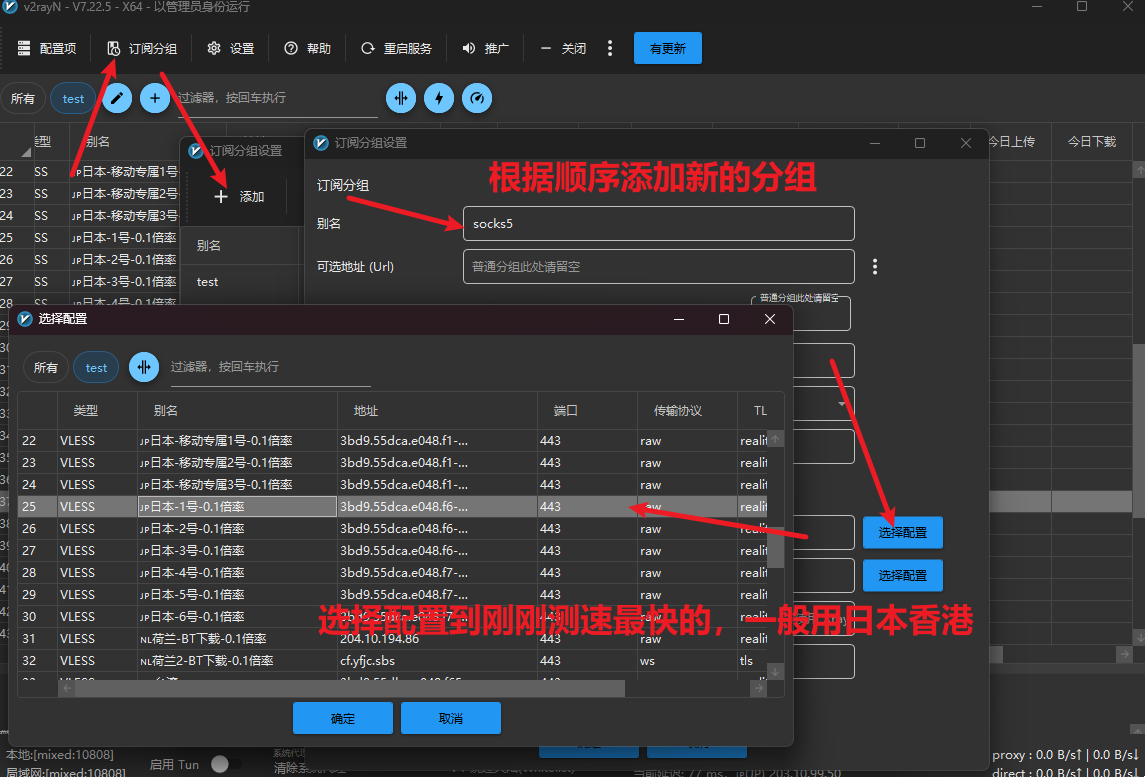Click the 有更新 update button
Viewport: 1145px width, 777px height.
pyautogui.click(x=667, y=48)
